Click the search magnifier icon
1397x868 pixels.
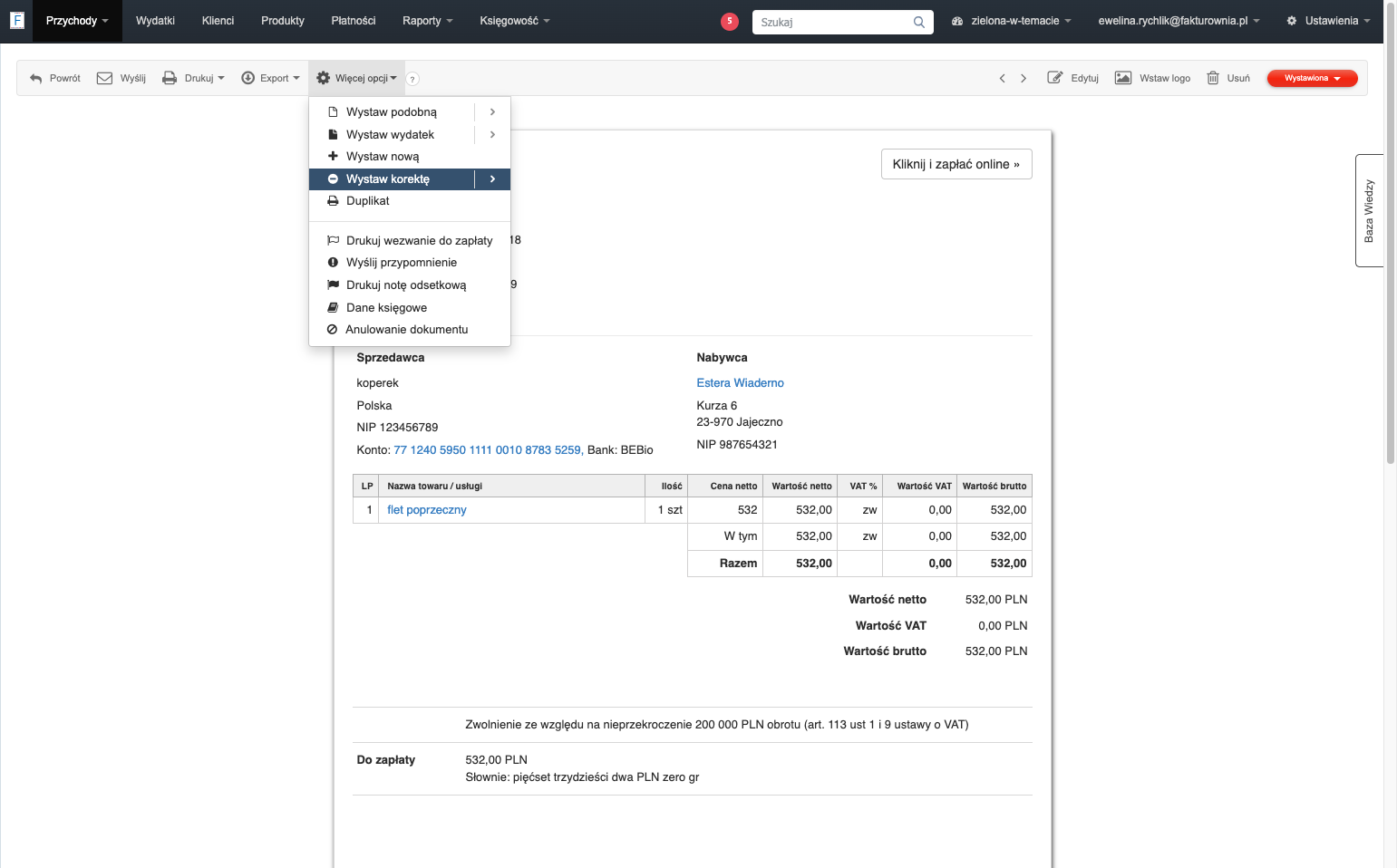pyautogui.click(x=919, y=22)
